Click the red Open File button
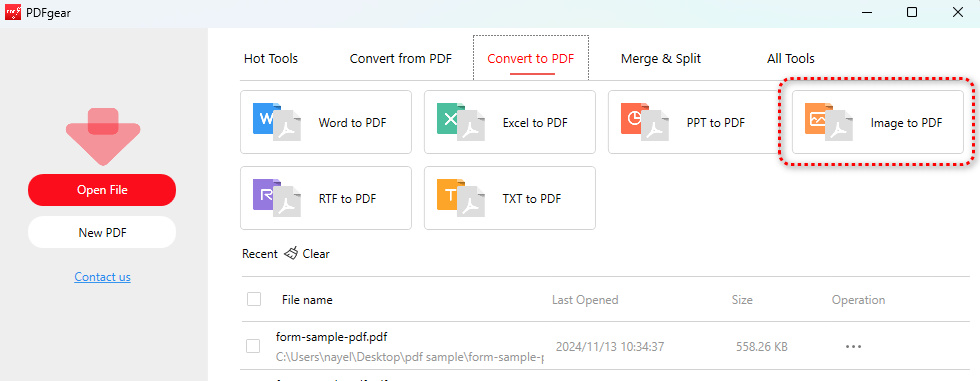The height and width of the screenshot is (381, 980). (102, 190)
